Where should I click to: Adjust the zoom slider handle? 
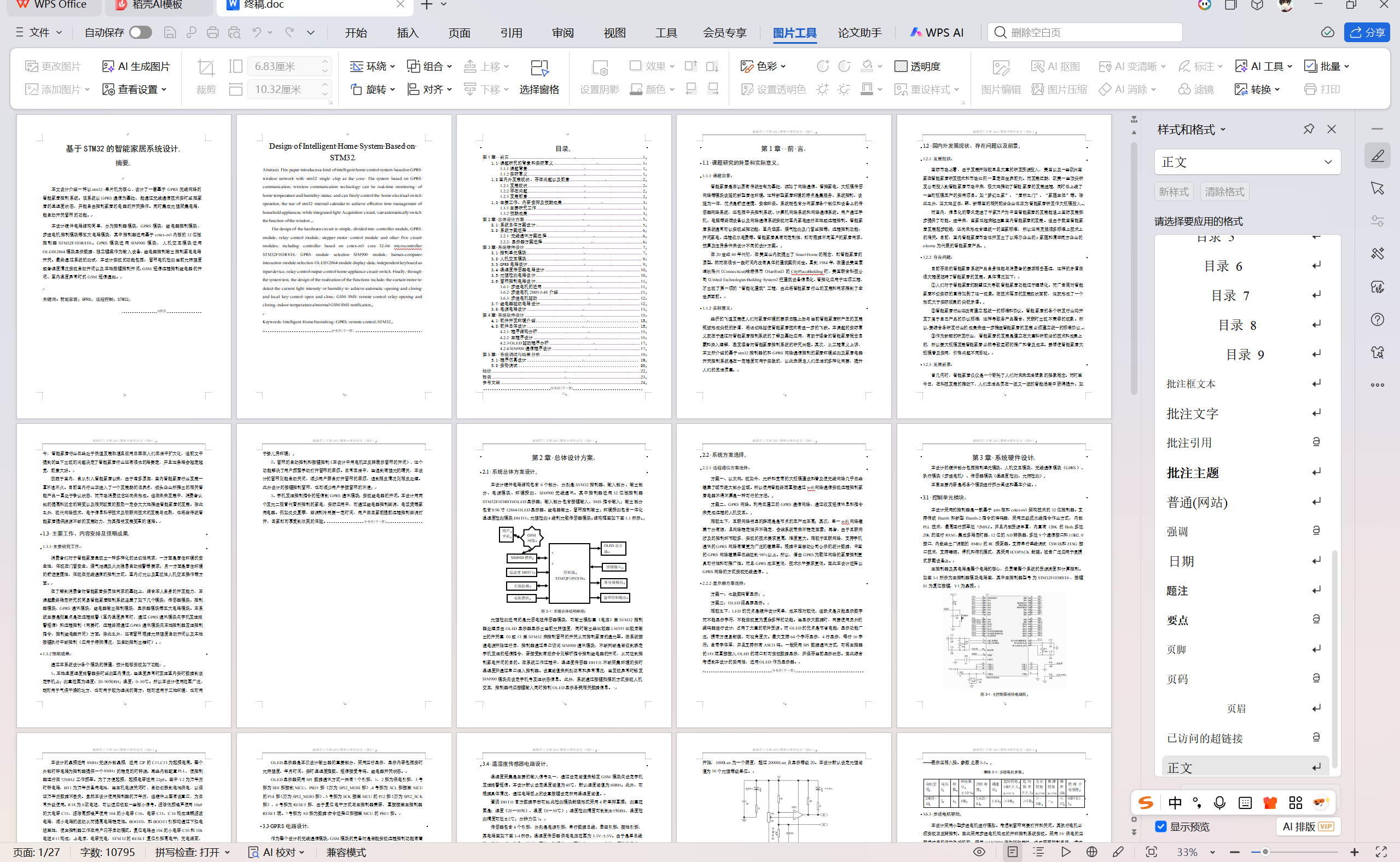[1265, 852]
